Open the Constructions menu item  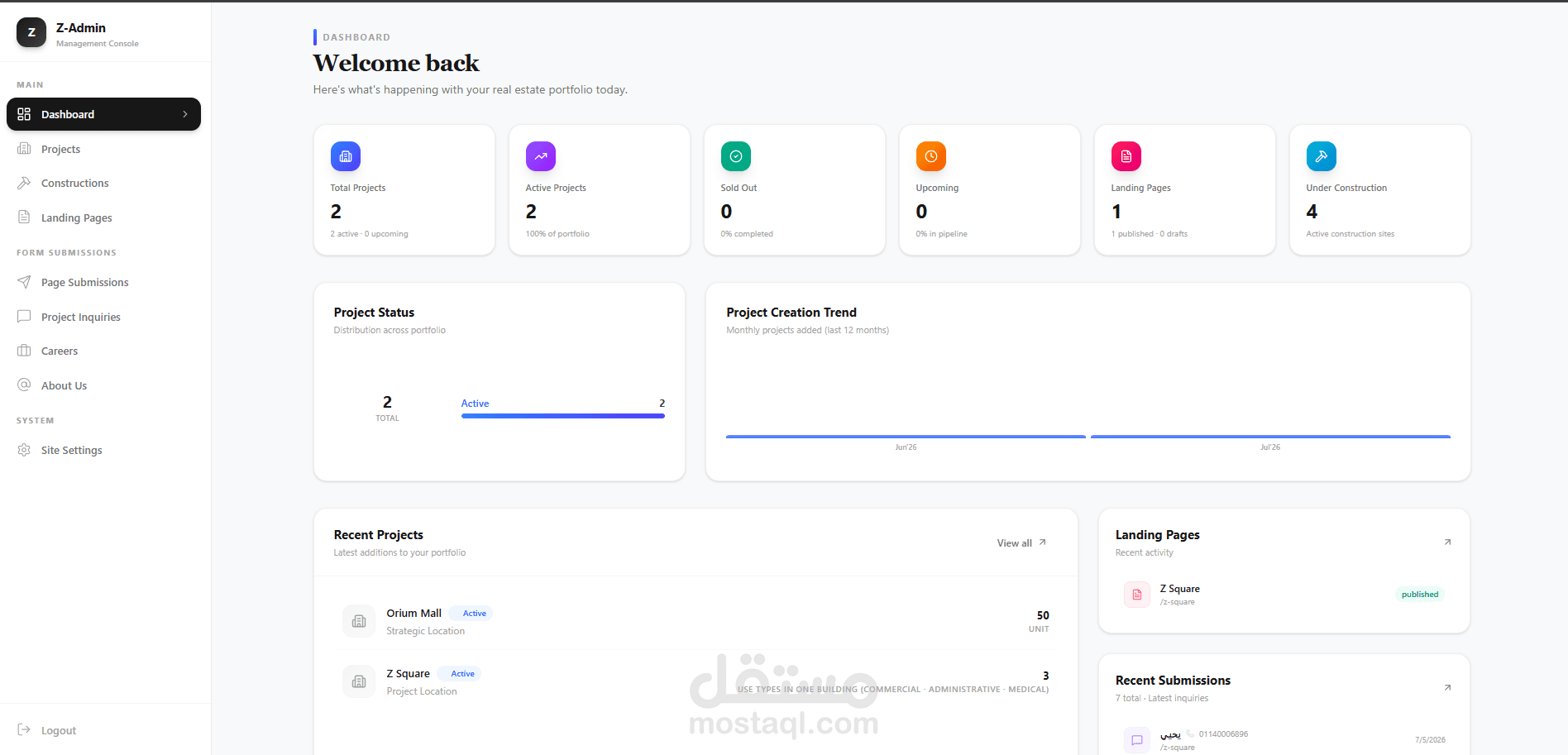coord(104,183)
